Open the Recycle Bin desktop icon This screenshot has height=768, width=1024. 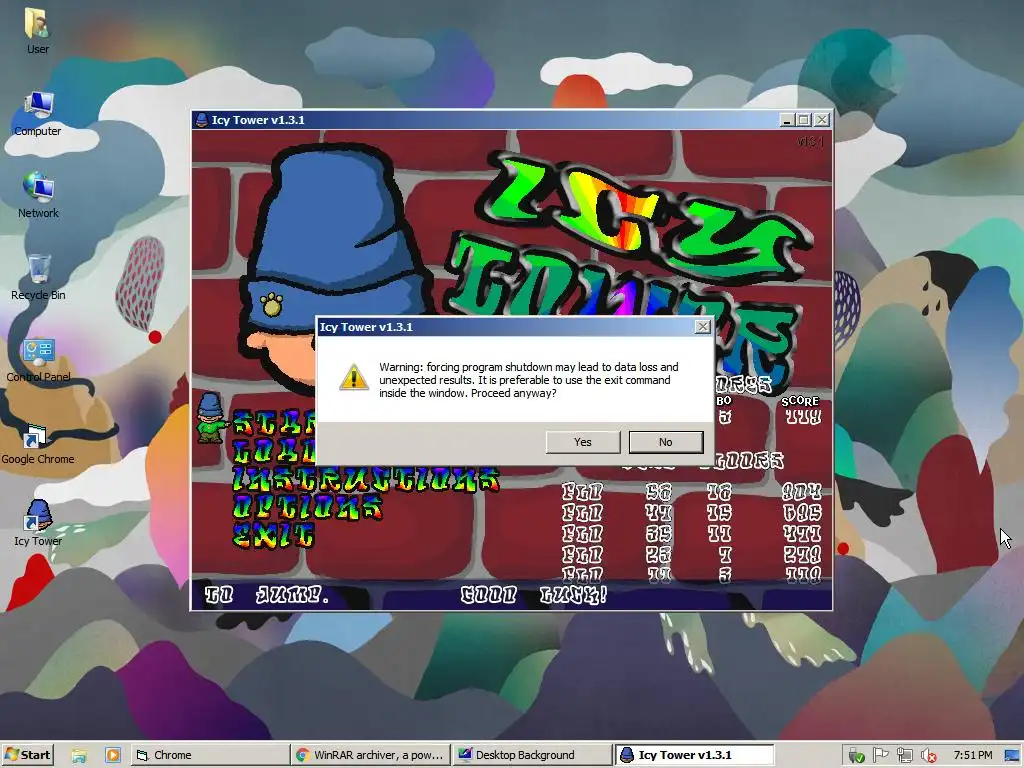[x=38, y=278]
